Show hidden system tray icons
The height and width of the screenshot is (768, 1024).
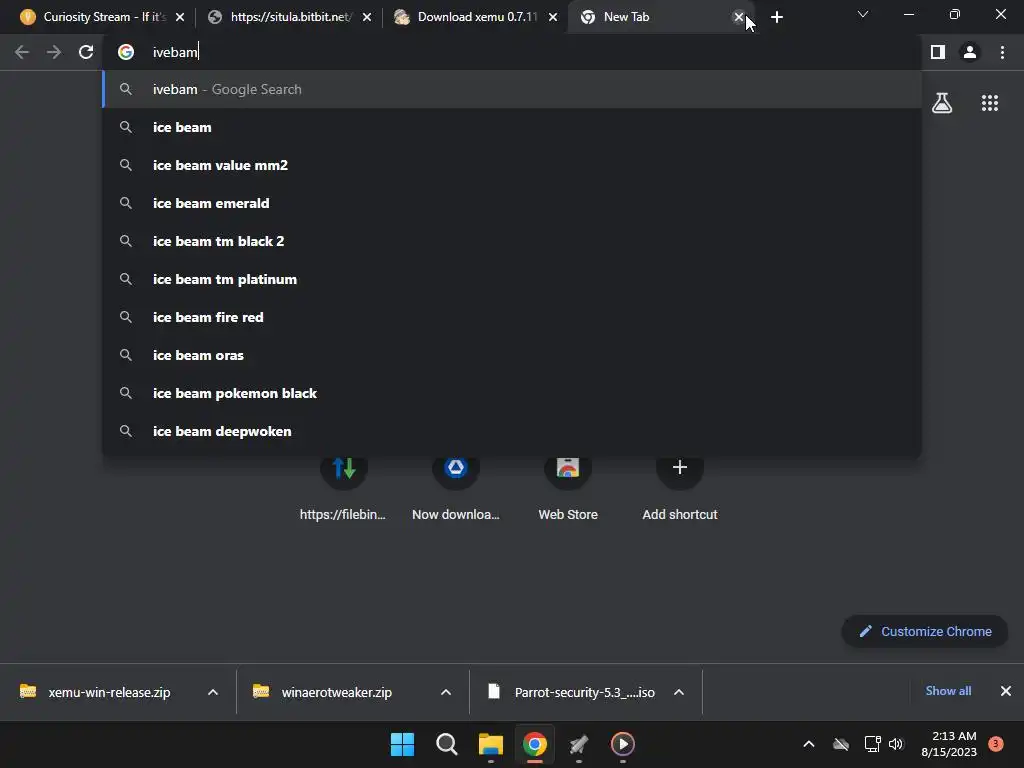point(808,744)
